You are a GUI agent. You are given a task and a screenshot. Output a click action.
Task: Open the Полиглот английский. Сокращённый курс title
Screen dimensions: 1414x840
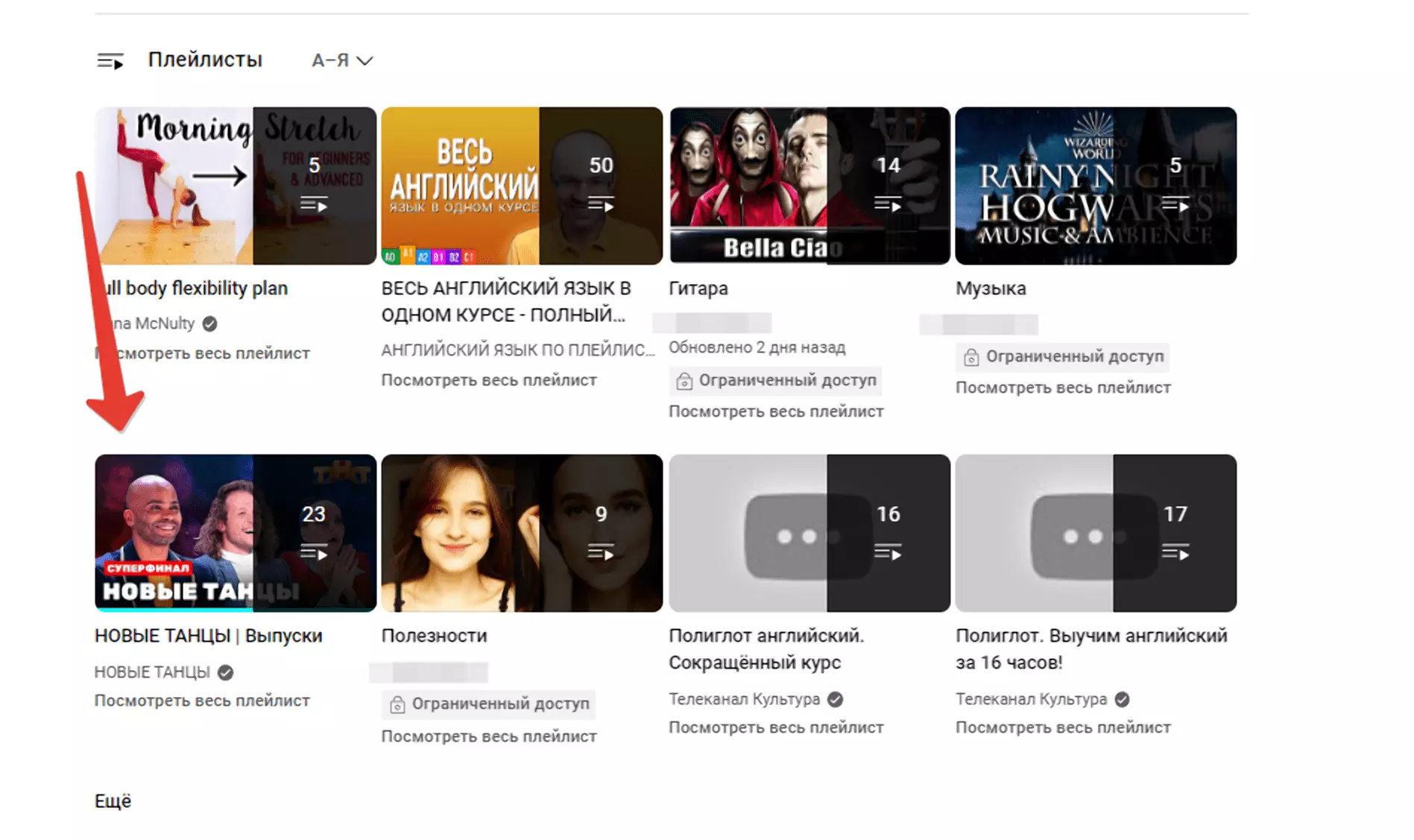click(766, 649)
